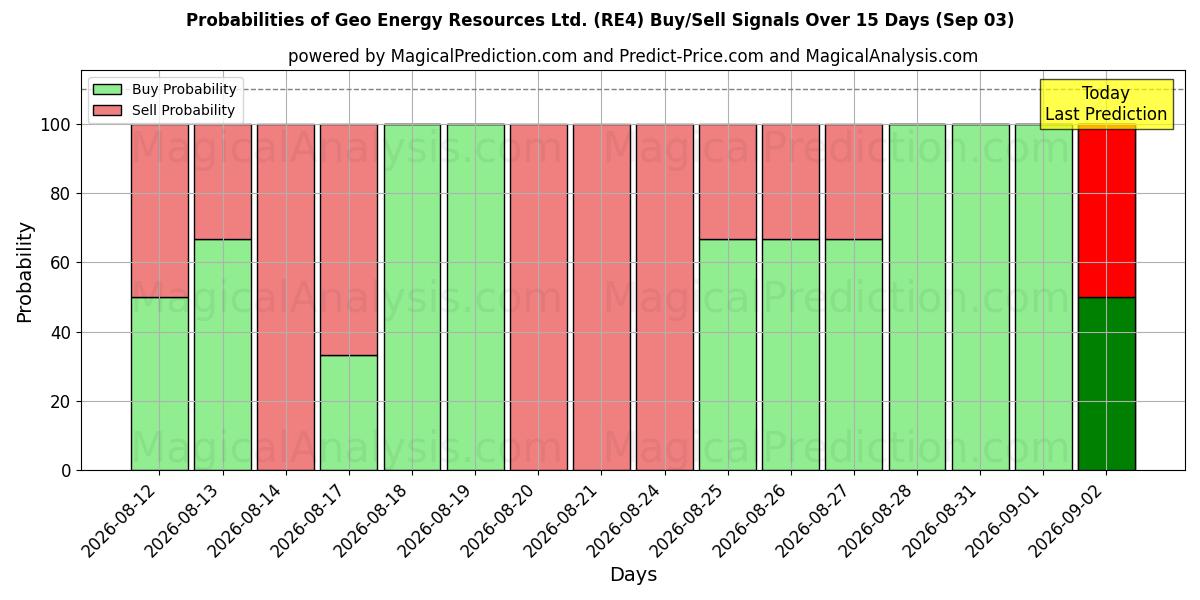The image size is (1200, 600).
Task: Click the Buy Probability legend swatch
Action: tap(107, 89)
